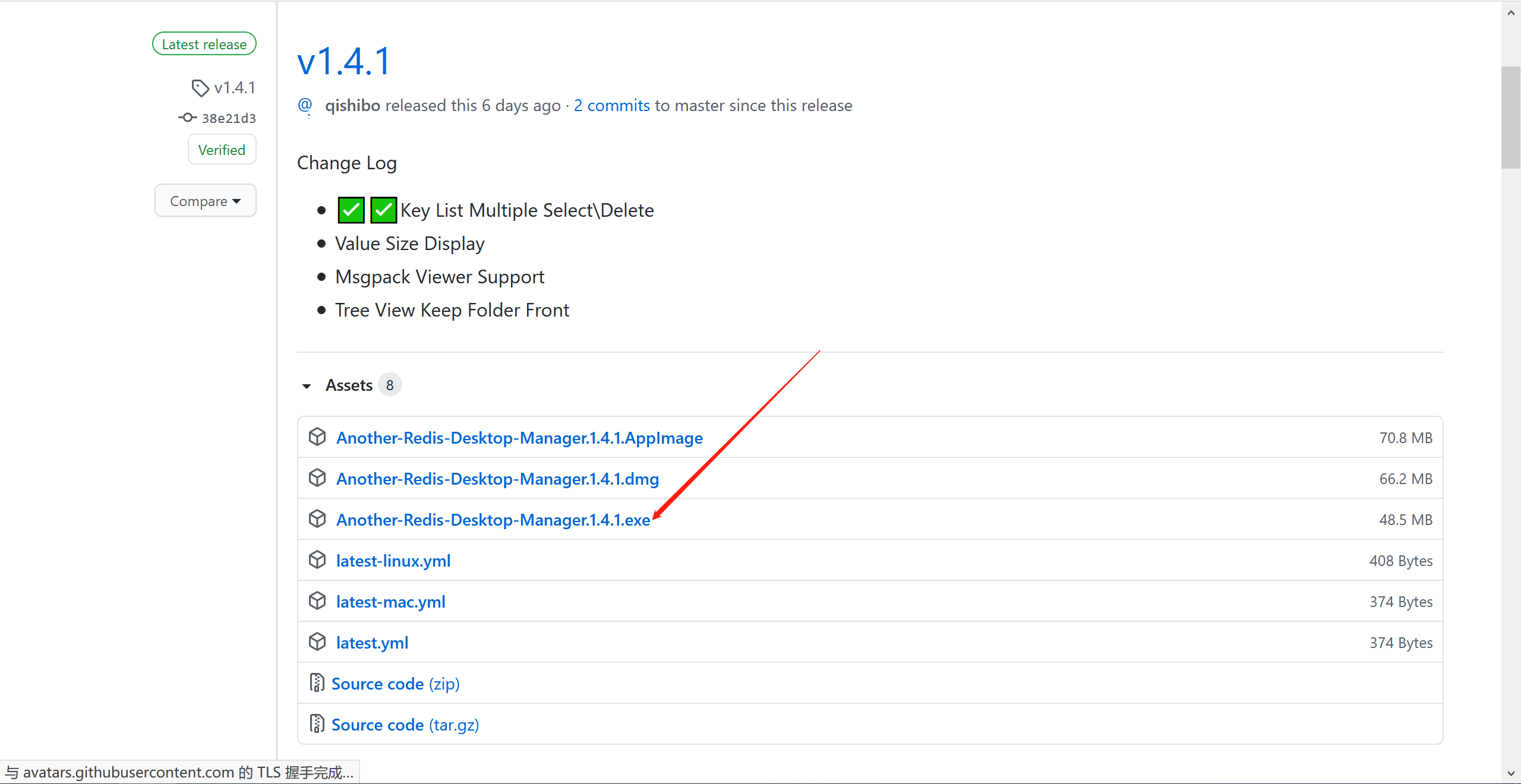Click the Tree View Keep Folder Front item
Viewport: 1521px width, 784px height.
pos(452,310)
